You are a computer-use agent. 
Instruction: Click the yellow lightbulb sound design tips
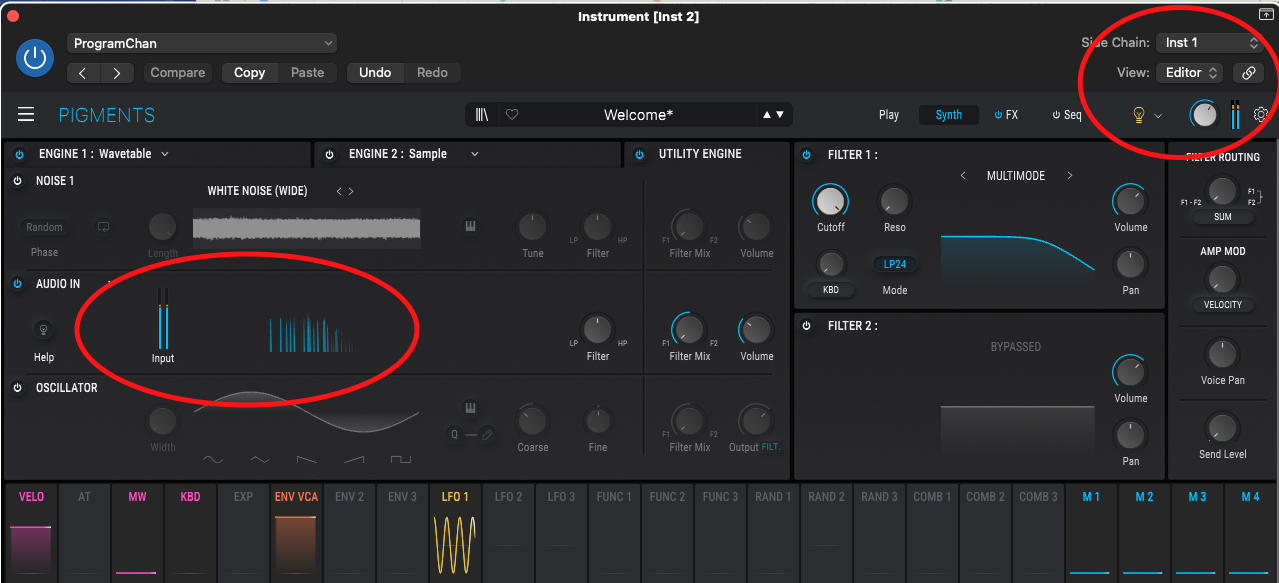1138,115
